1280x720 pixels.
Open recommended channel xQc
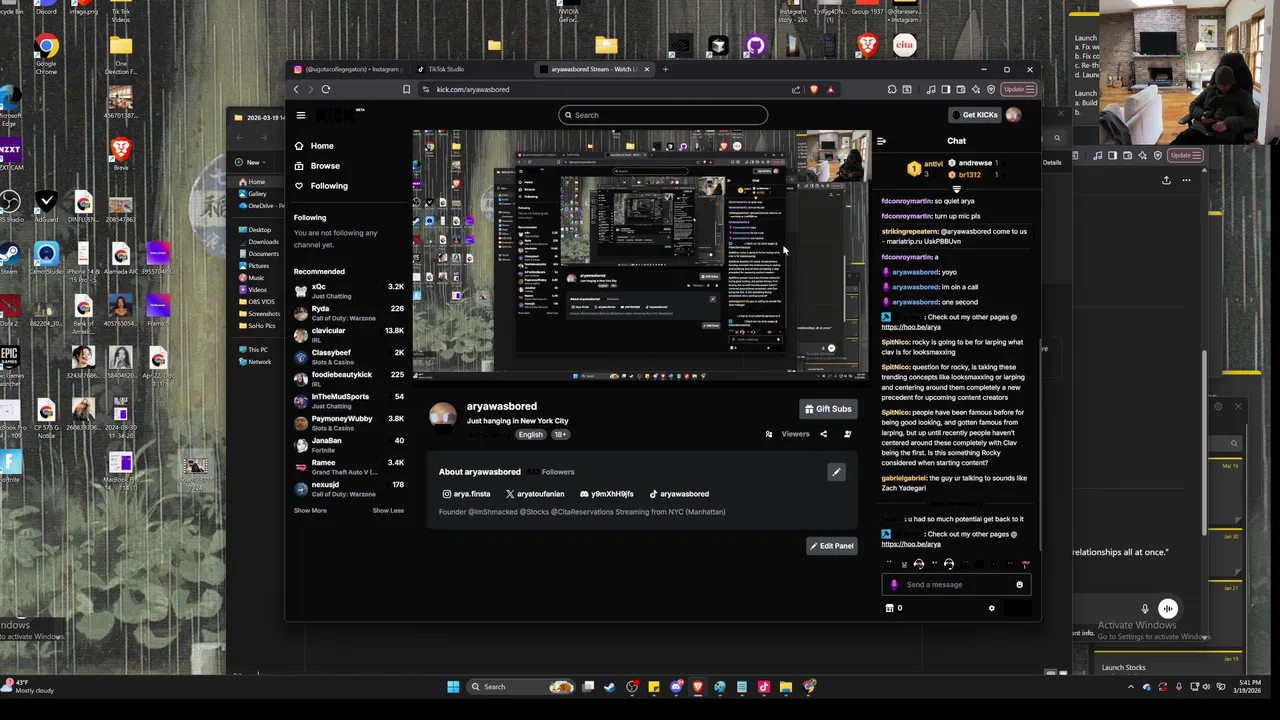click(349, 291)
